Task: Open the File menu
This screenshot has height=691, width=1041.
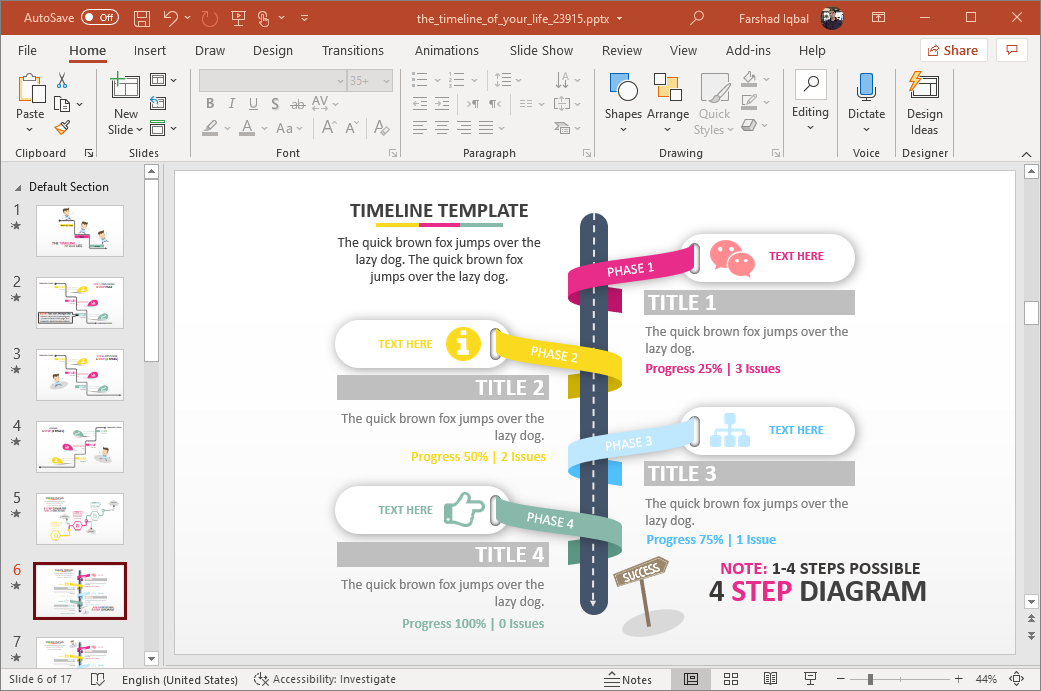Action: pyautogui.click(x=27, y=50)
